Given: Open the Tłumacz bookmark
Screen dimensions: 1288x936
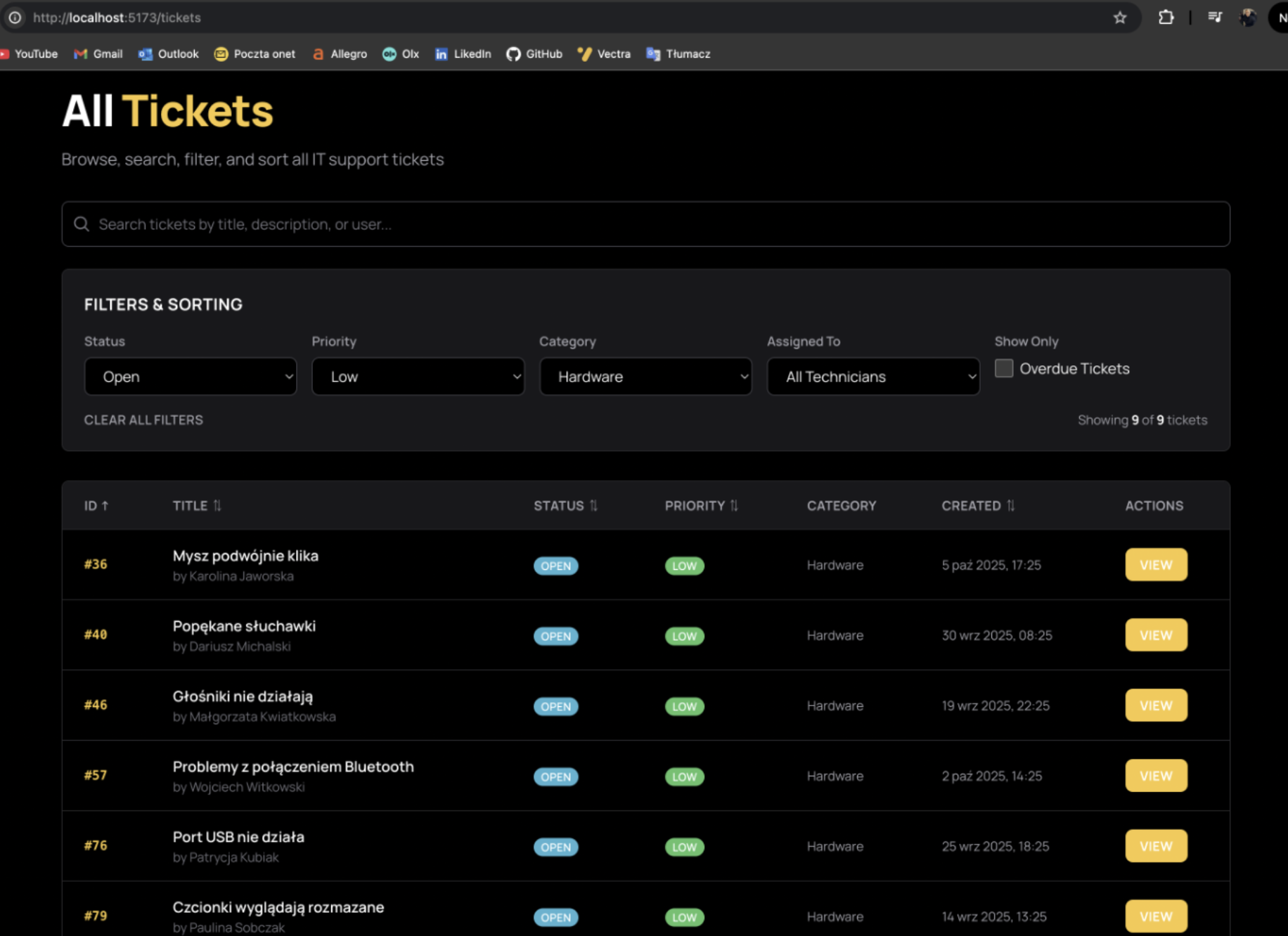Looking at the screenshot, I should 678,54.
